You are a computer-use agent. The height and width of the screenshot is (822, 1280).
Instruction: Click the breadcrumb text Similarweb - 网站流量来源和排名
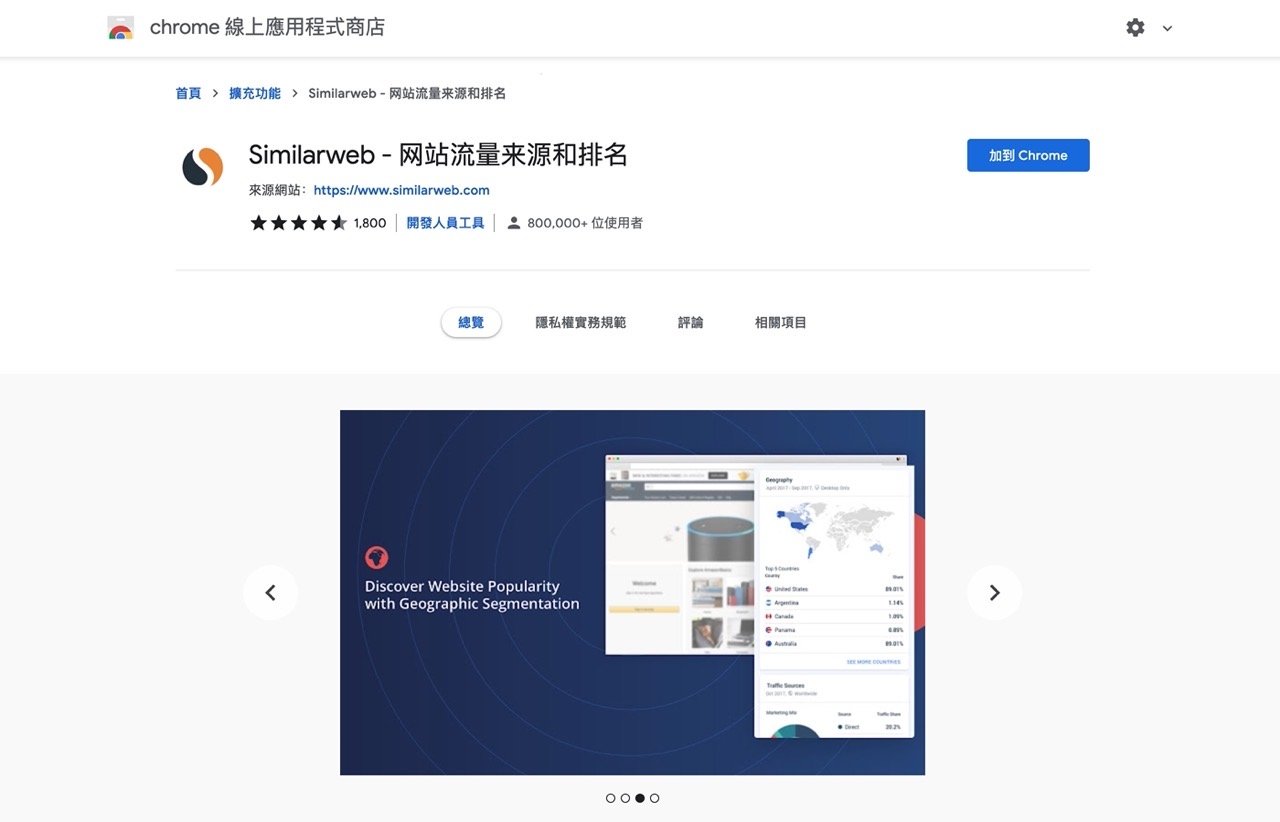coord(407,93)
